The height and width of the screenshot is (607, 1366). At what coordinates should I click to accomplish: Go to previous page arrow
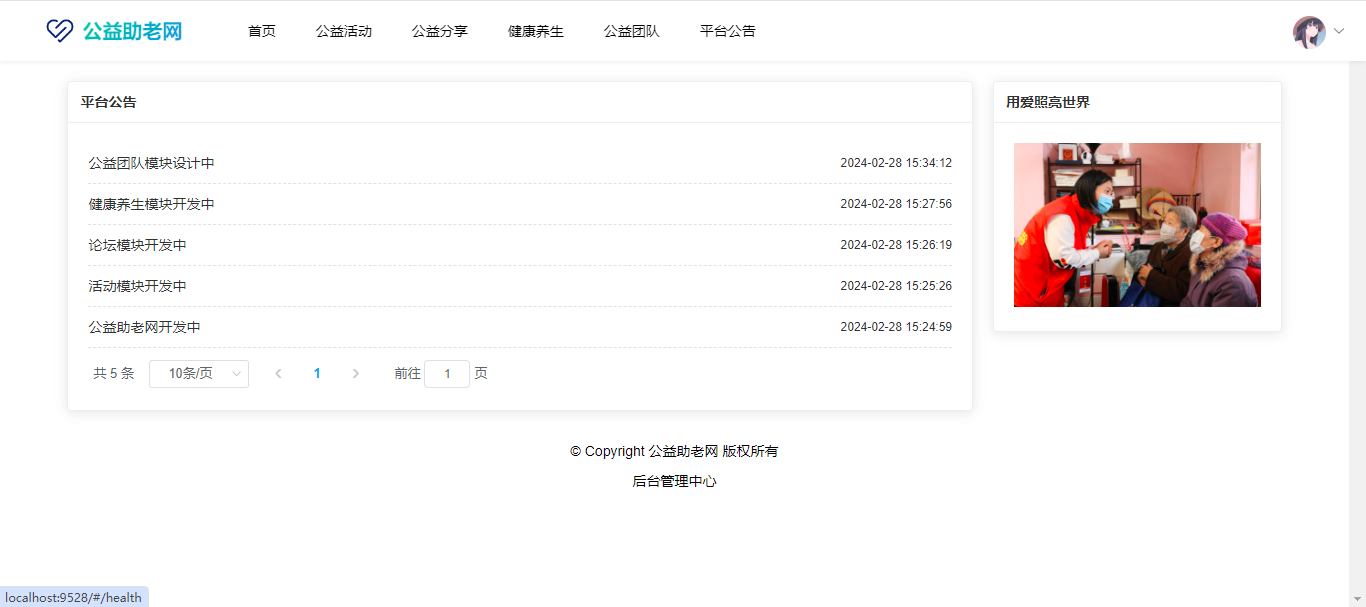(278, 374)
